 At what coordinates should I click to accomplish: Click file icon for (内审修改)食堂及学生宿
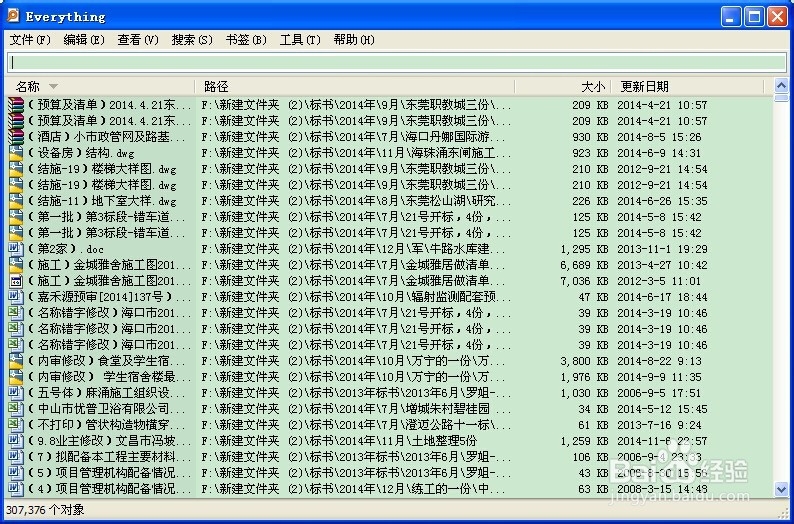tap(16, 361)
